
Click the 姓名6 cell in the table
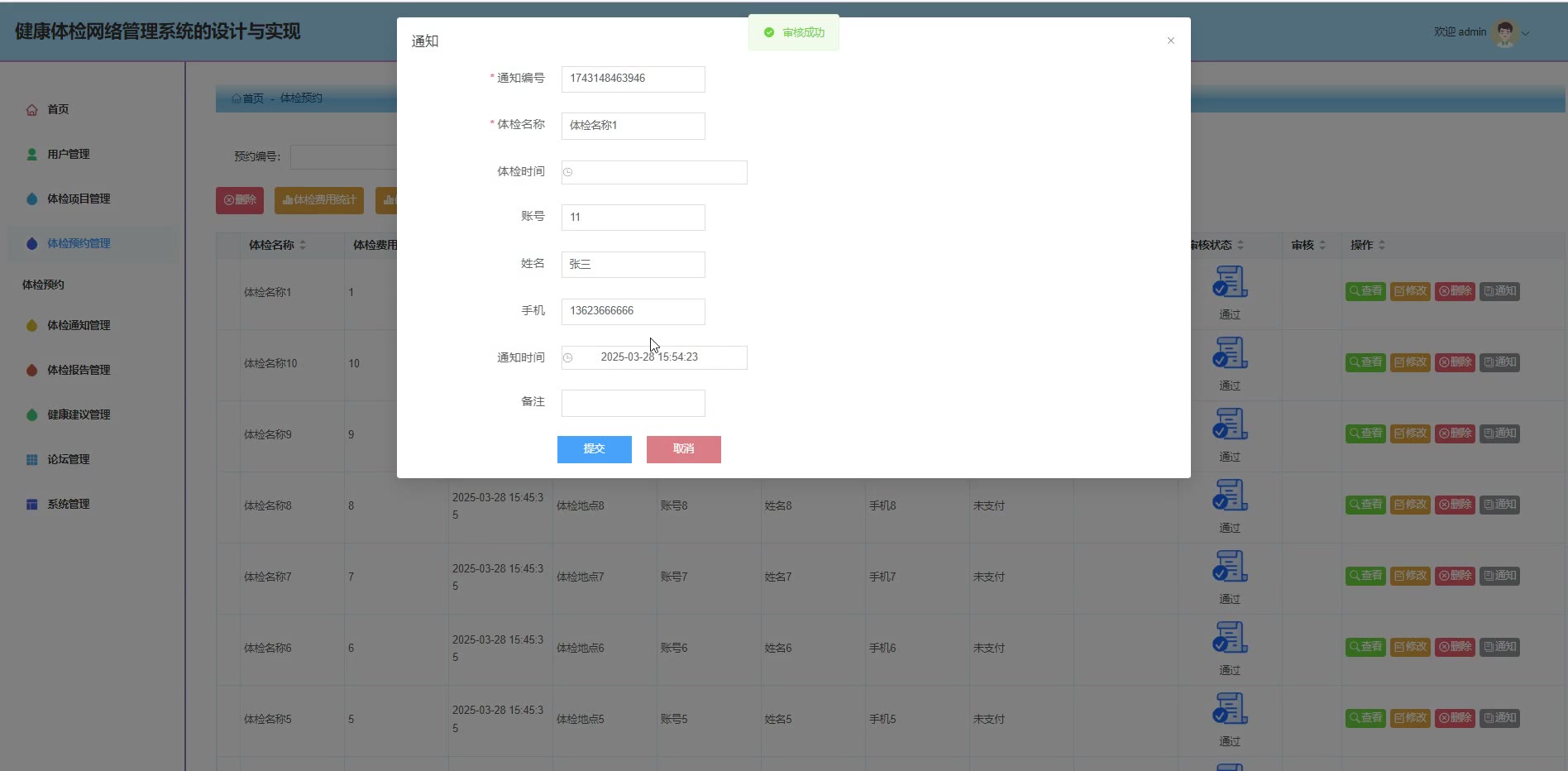coord(777,649)
